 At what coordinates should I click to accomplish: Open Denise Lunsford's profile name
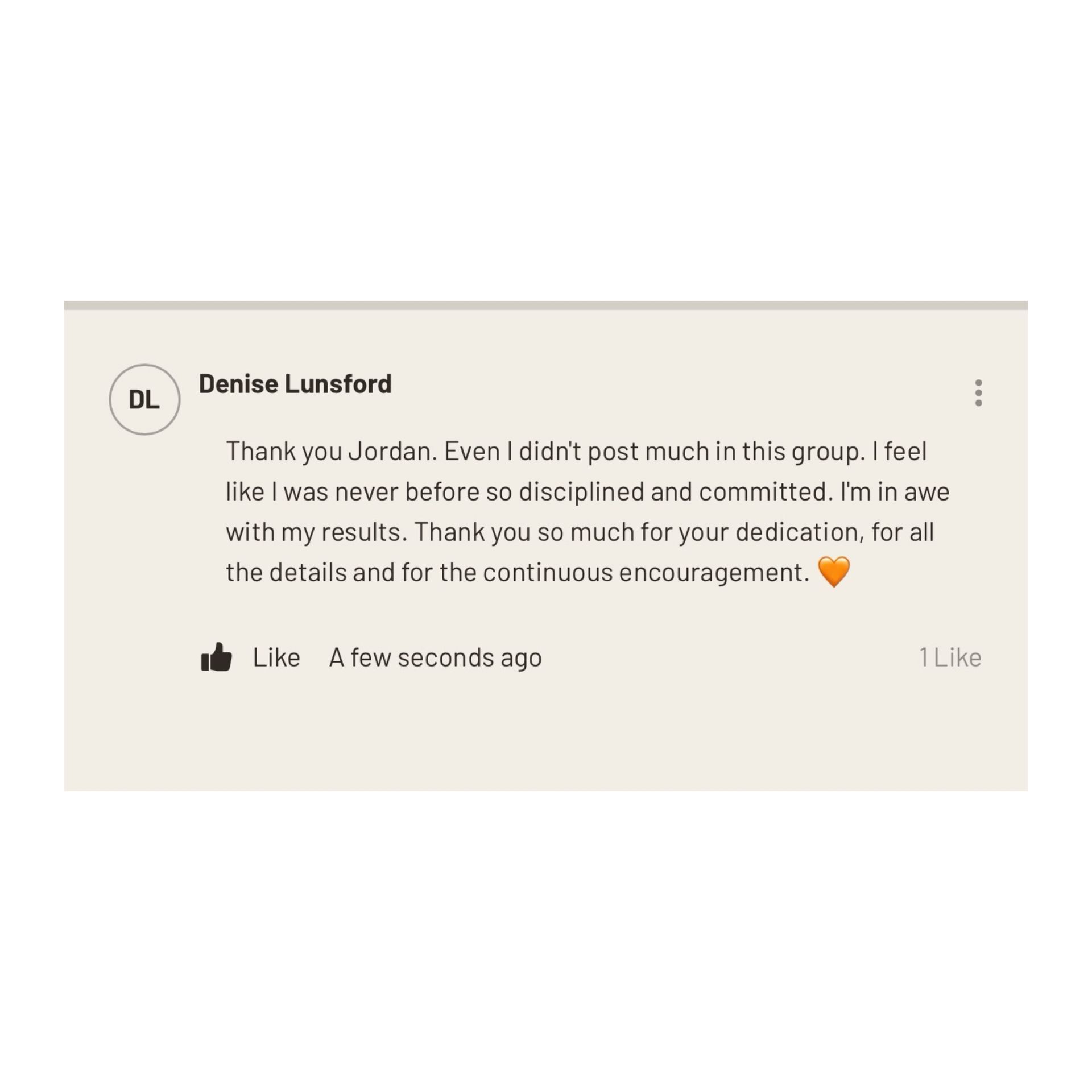click(295, 384)
